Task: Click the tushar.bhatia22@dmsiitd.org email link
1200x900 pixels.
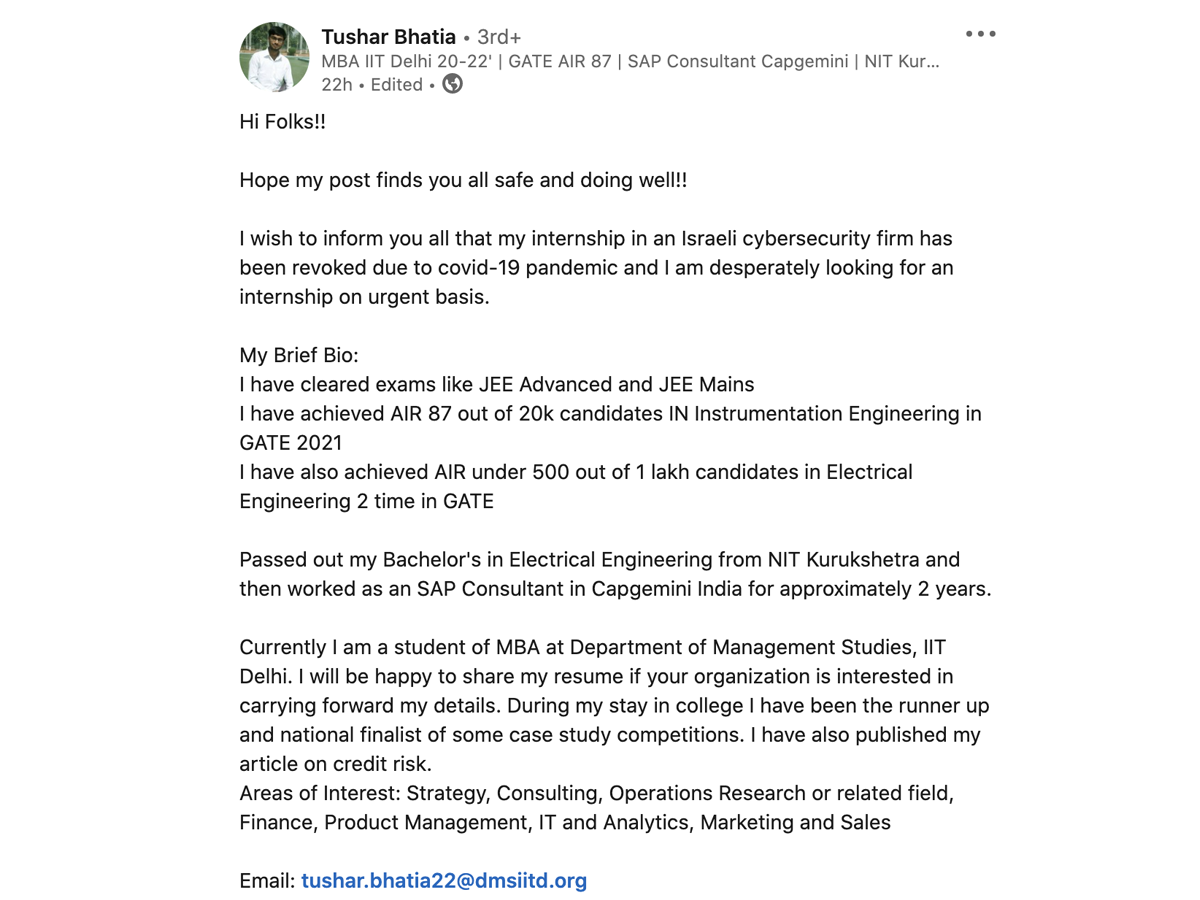Action: 444,881
